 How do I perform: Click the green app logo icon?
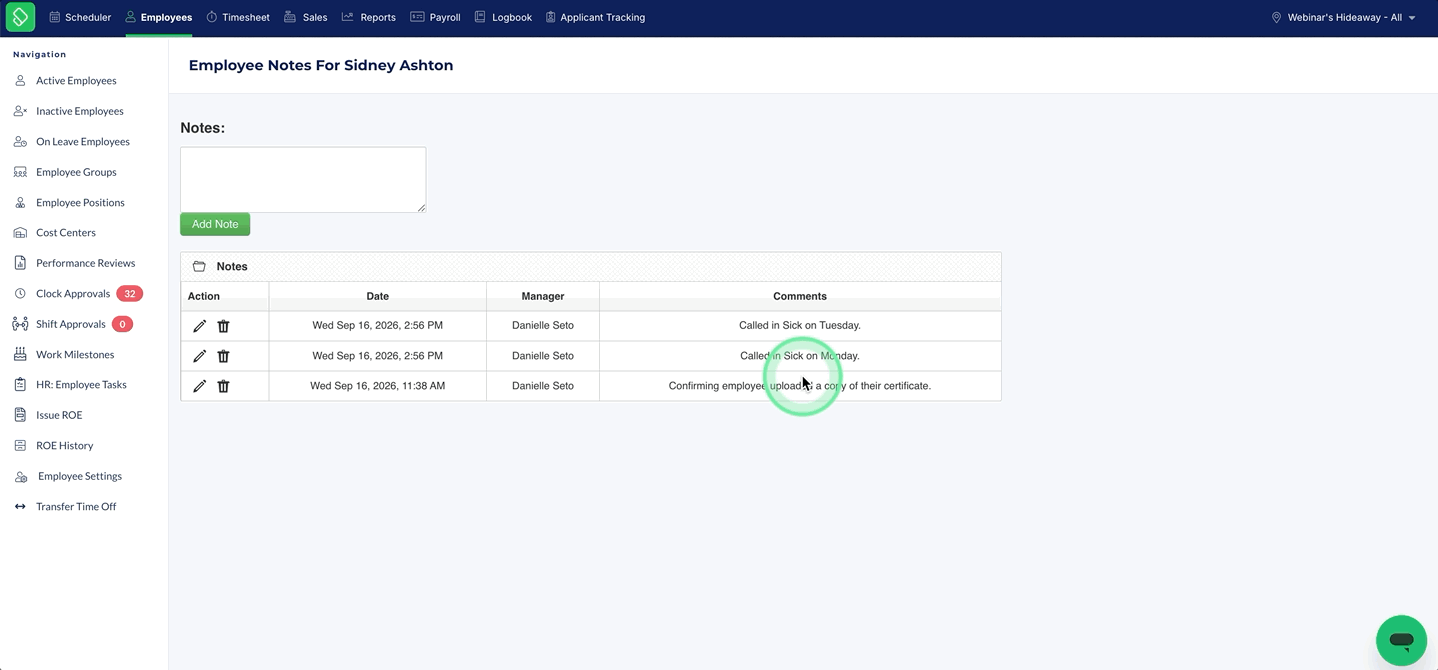(x=20, y=17)
